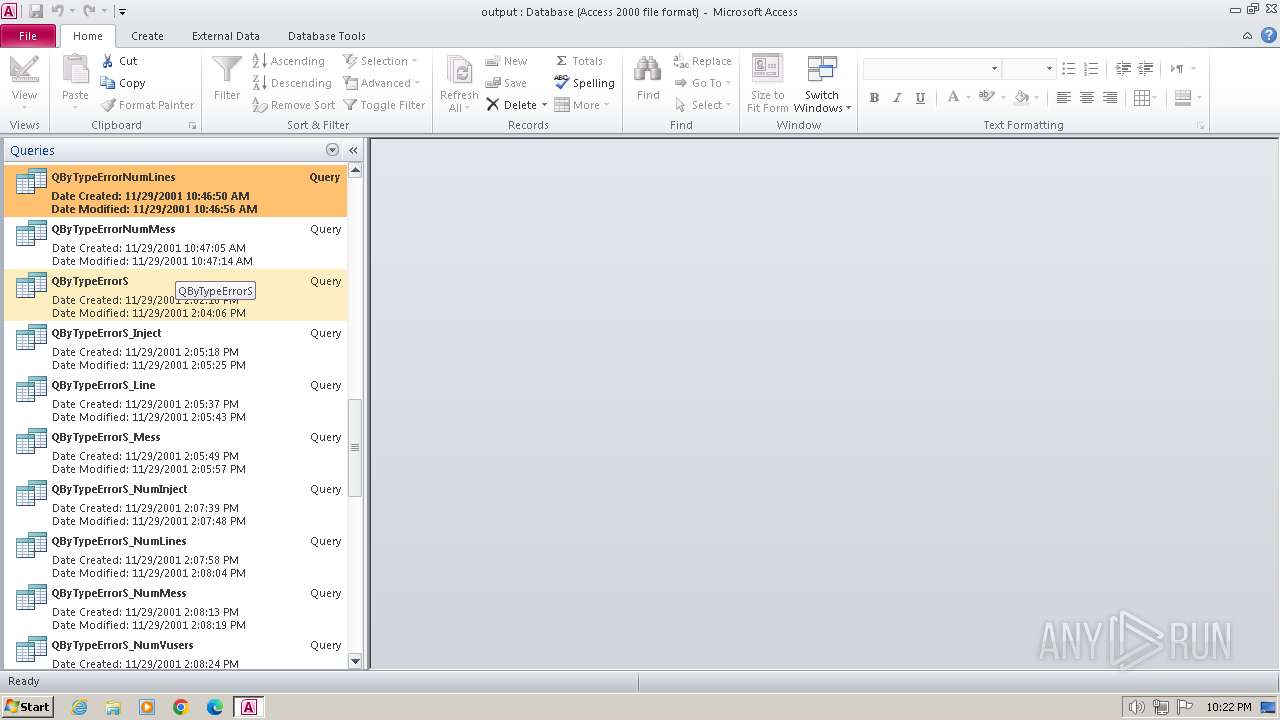The image size is (1280, 720).
Task: Open the Go To dropdown
Action: tap(702, 83)
